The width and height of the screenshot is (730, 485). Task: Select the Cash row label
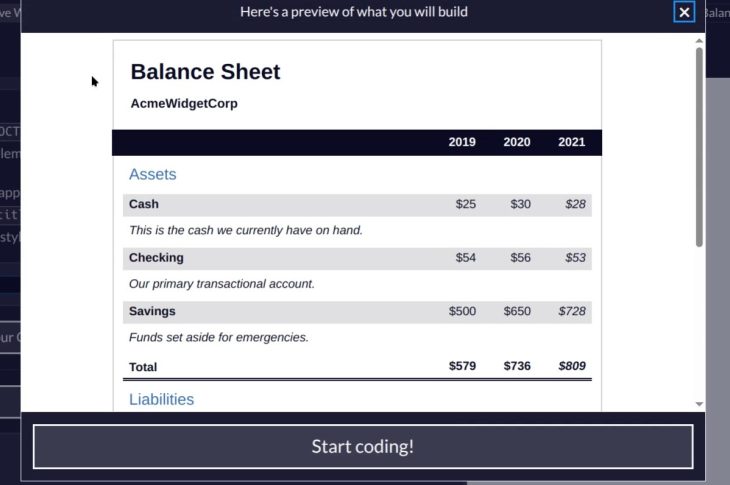click(144, 204)
